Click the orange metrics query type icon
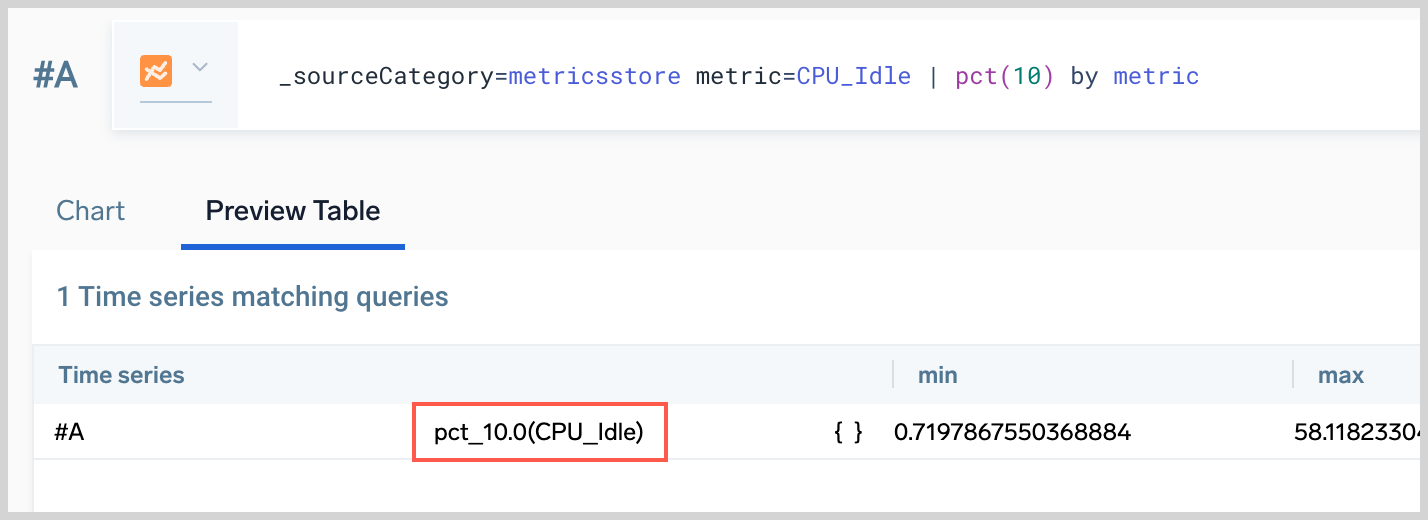 click(155, 71)
